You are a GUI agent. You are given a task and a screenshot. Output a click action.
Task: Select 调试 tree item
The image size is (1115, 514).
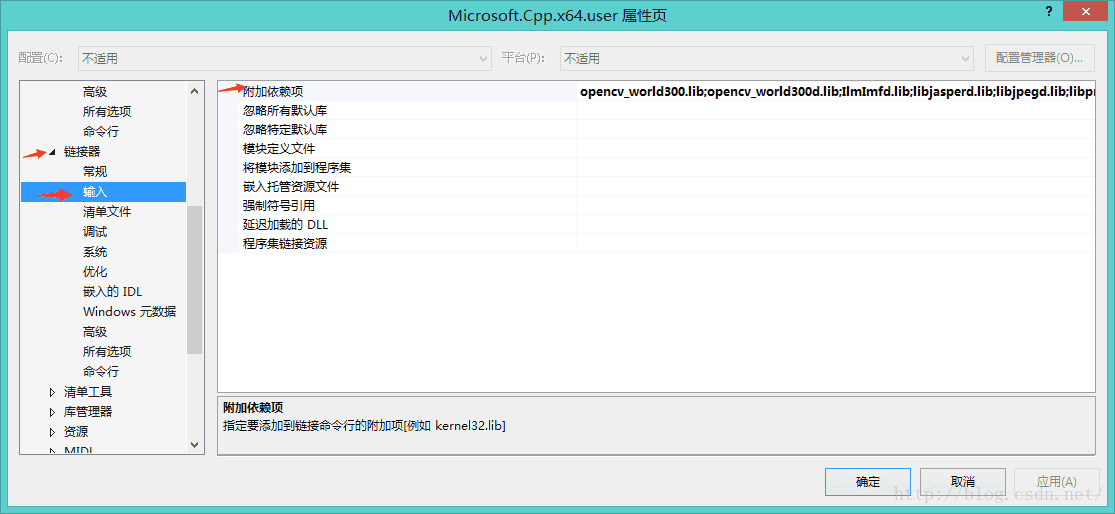[x=95, y=232]
